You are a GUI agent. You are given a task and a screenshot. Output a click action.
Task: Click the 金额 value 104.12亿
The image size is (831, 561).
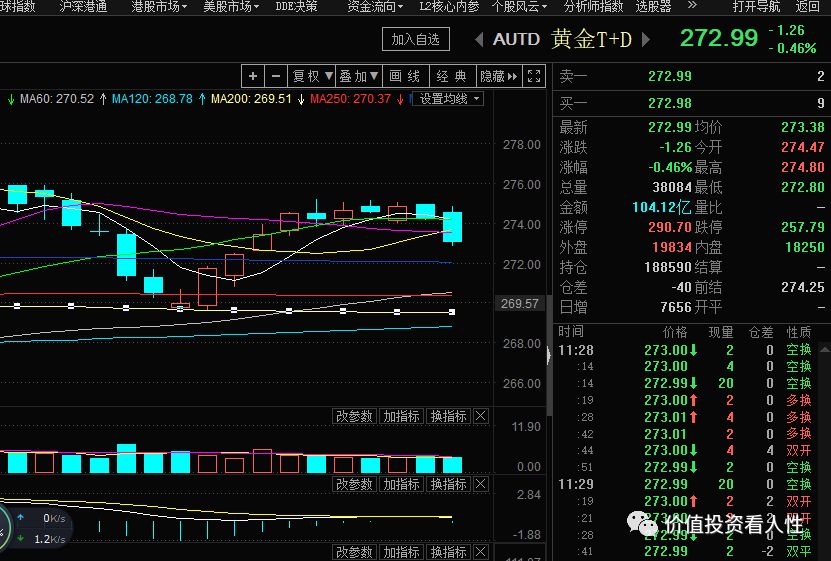661,207
